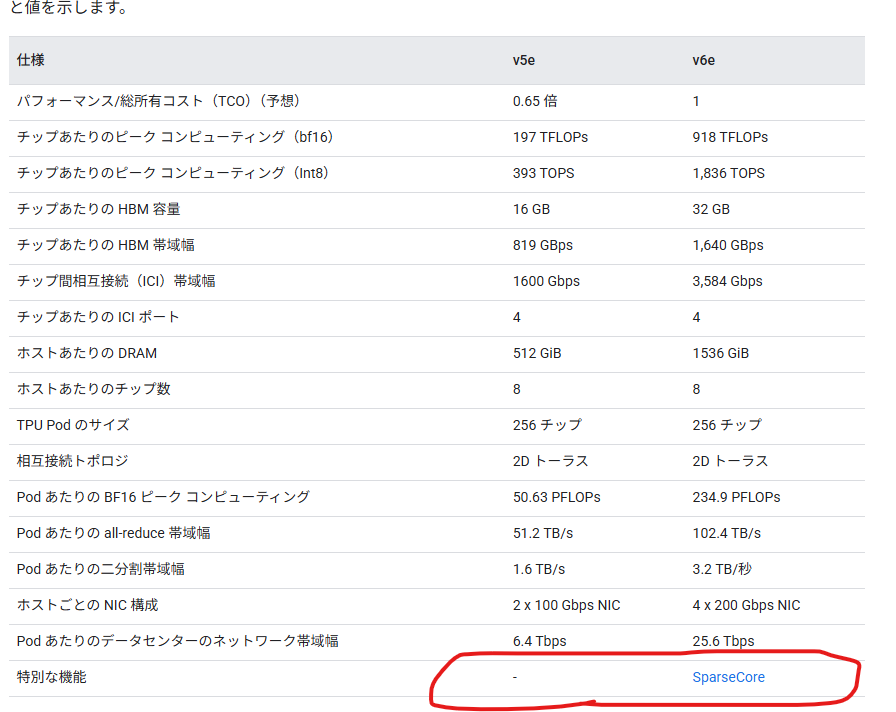Select the '1600 Gbps' value

[546, 281]
